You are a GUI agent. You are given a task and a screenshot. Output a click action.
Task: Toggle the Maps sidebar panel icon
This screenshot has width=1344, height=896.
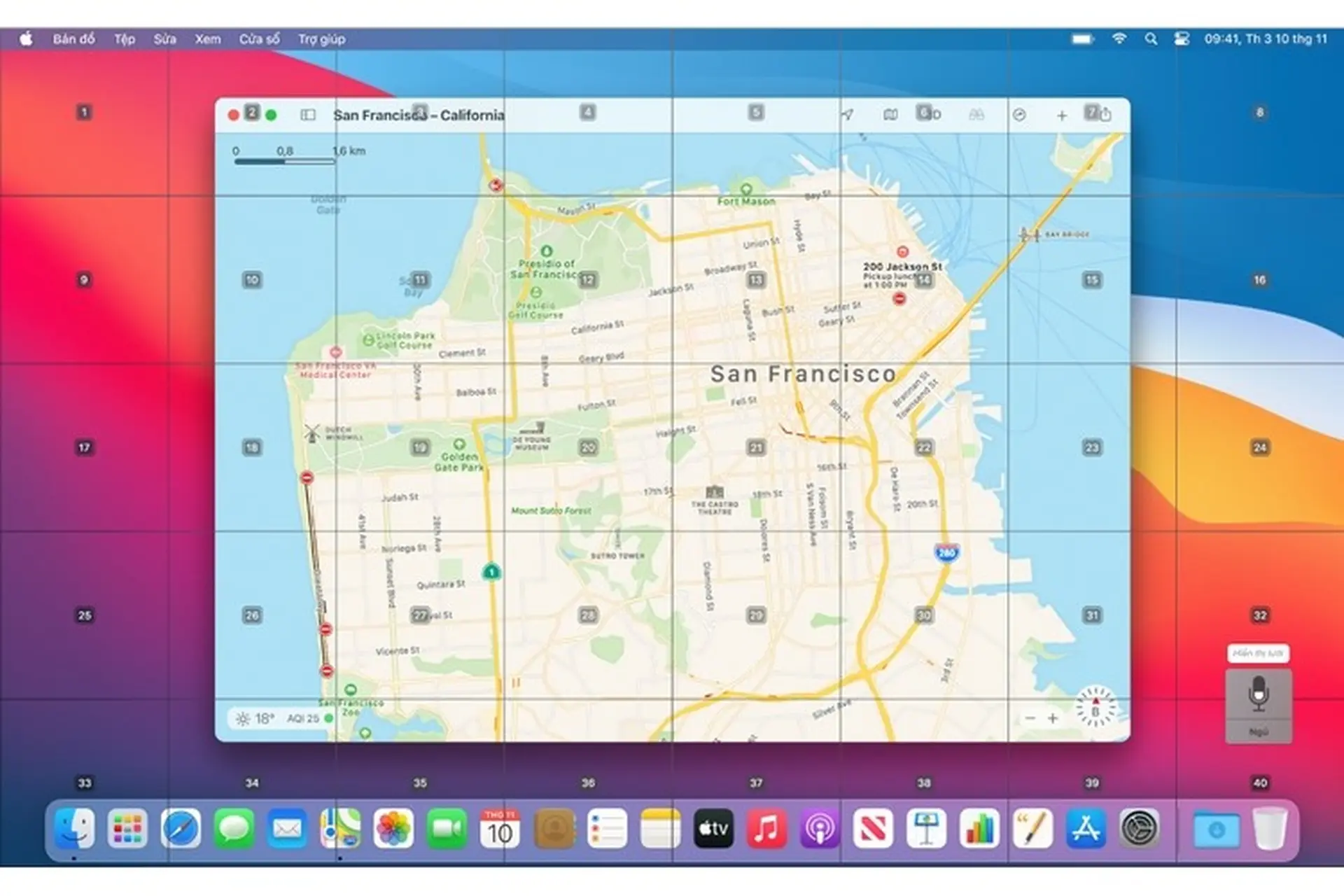pos(308,115)
